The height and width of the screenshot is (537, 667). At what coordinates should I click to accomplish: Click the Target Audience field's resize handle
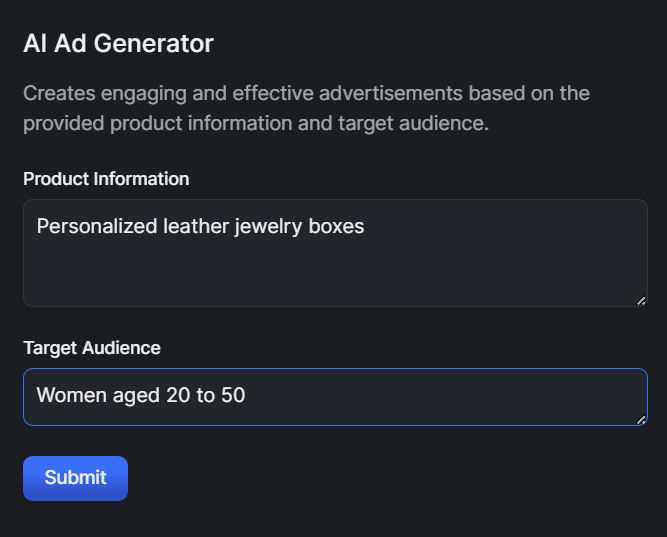(641, 419)
